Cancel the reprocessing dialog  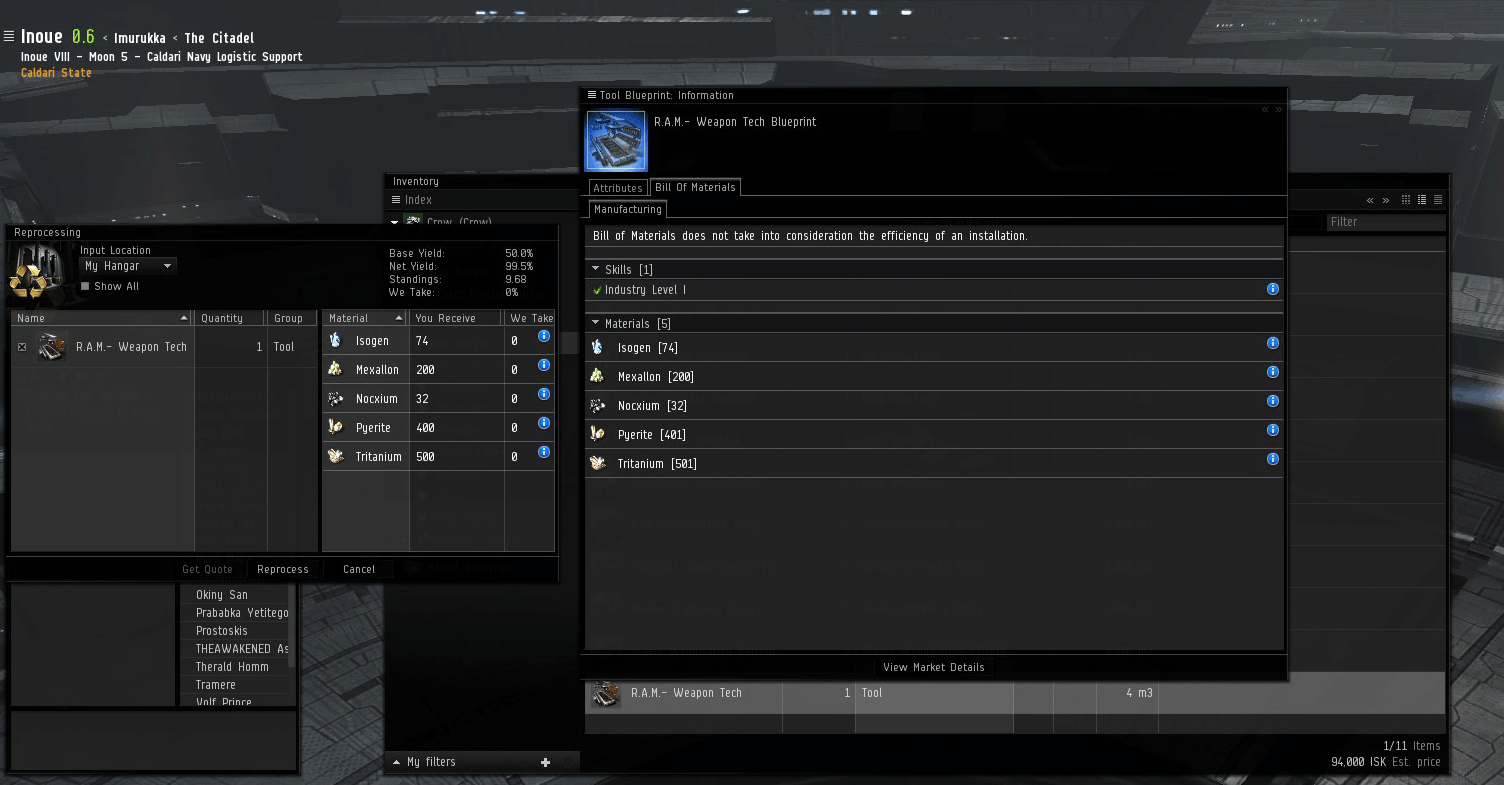359,569
